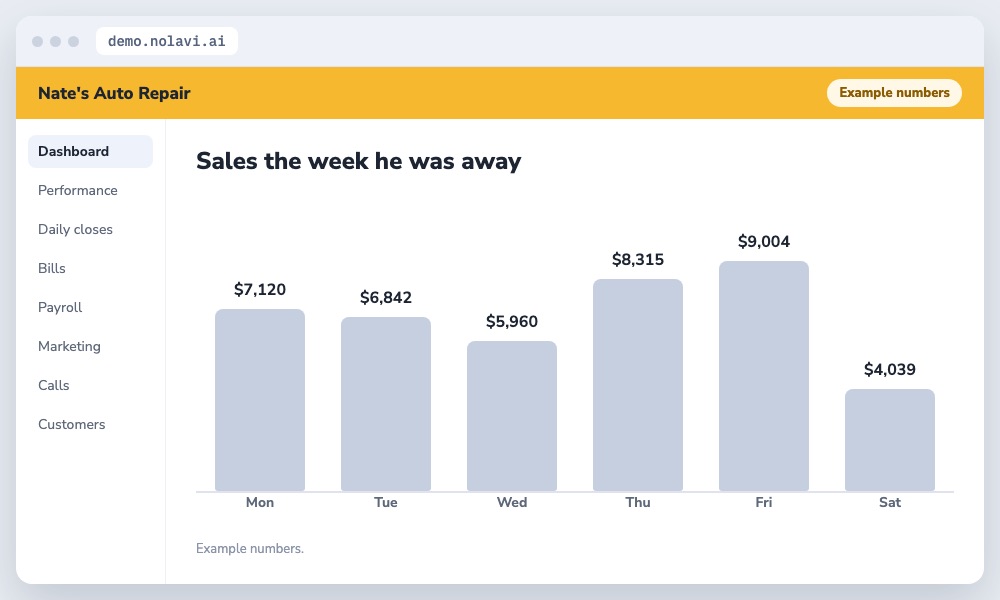Click the Friday sales bar
The height and width of the screenshot is (600, 1000).
pos(763,376)
